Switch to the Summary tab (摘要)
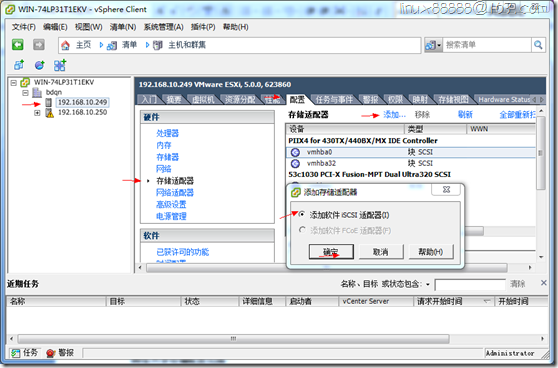The height and width of the screenshot is (368, 558). coord(174,100)
